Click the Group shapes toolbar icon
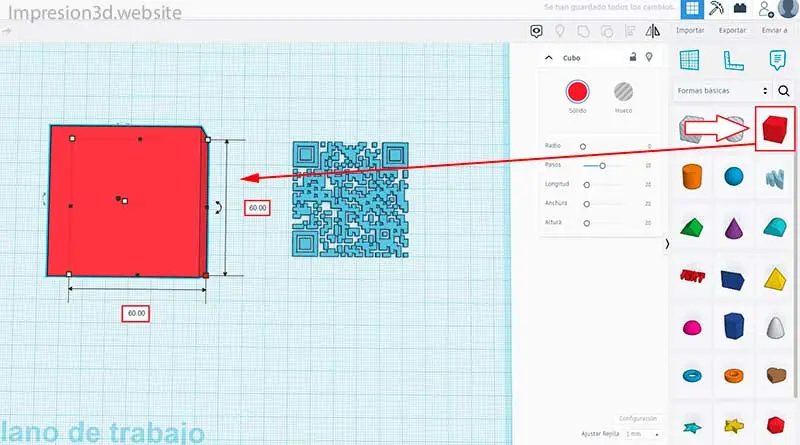 pyautogui.click(x=583, y=31)
